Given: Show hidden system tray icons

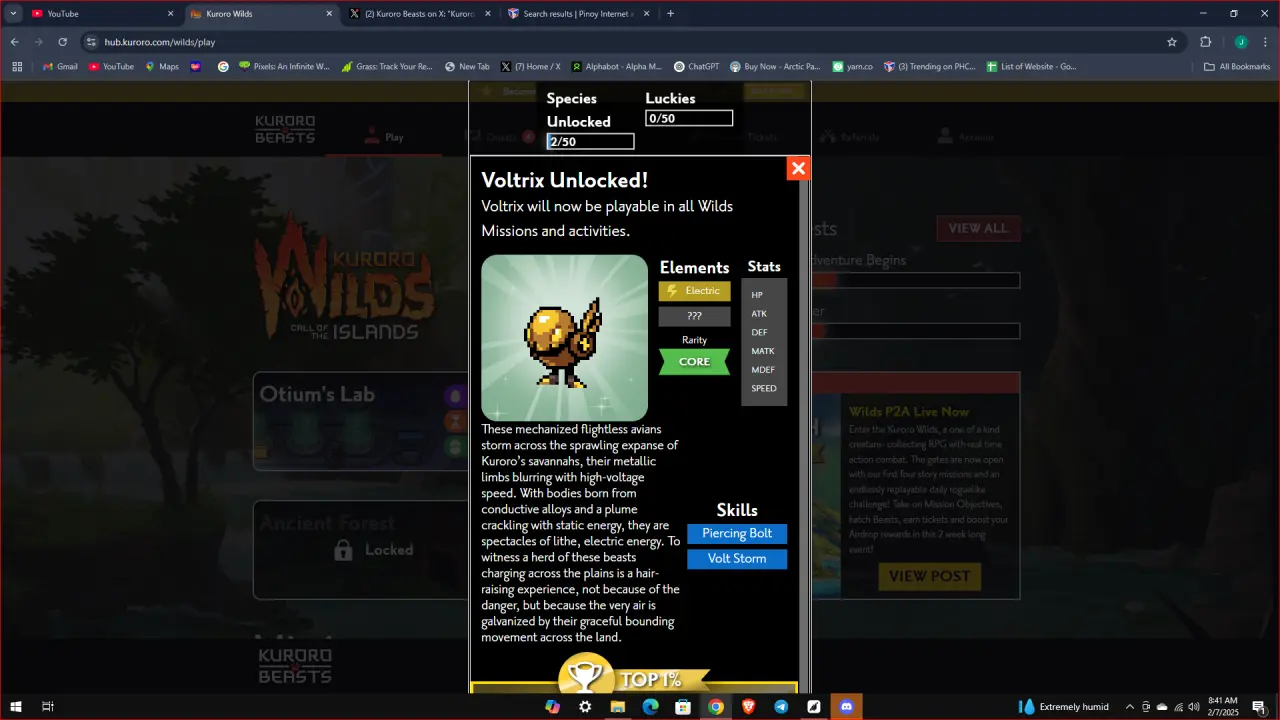Looking at the screenshot, I should click(1130, 706).
